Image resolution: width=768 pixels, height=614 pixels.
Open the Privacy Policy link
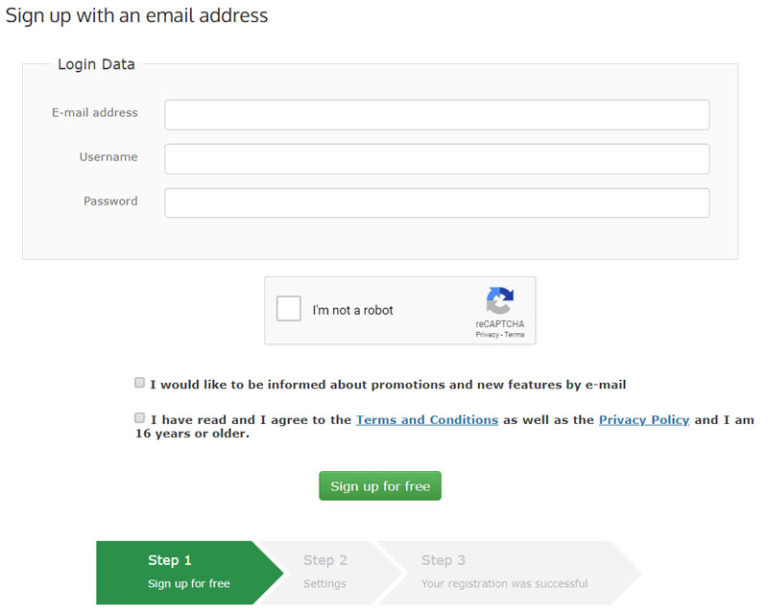(644, 420)
